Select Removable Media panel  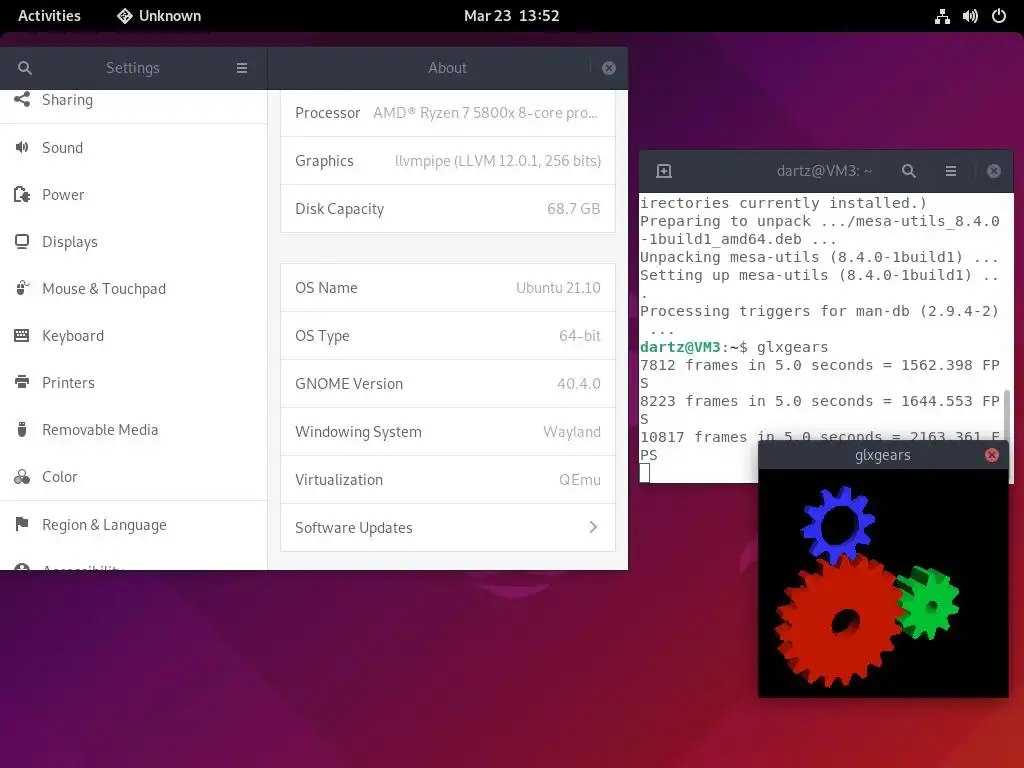(134, 430)
